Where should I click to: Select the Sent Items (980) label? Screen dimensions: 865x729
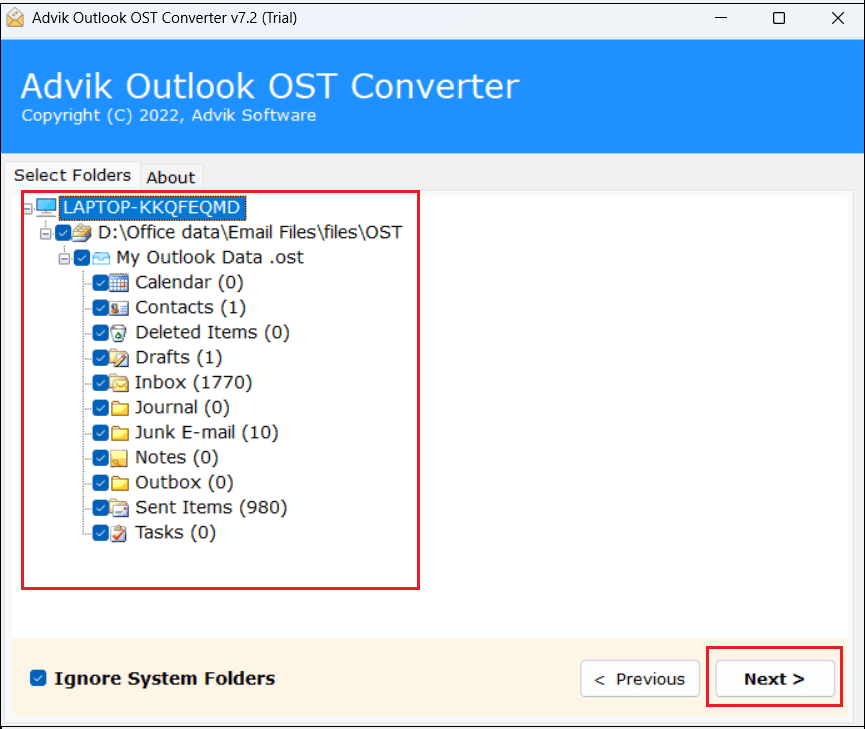pos(211,508)
